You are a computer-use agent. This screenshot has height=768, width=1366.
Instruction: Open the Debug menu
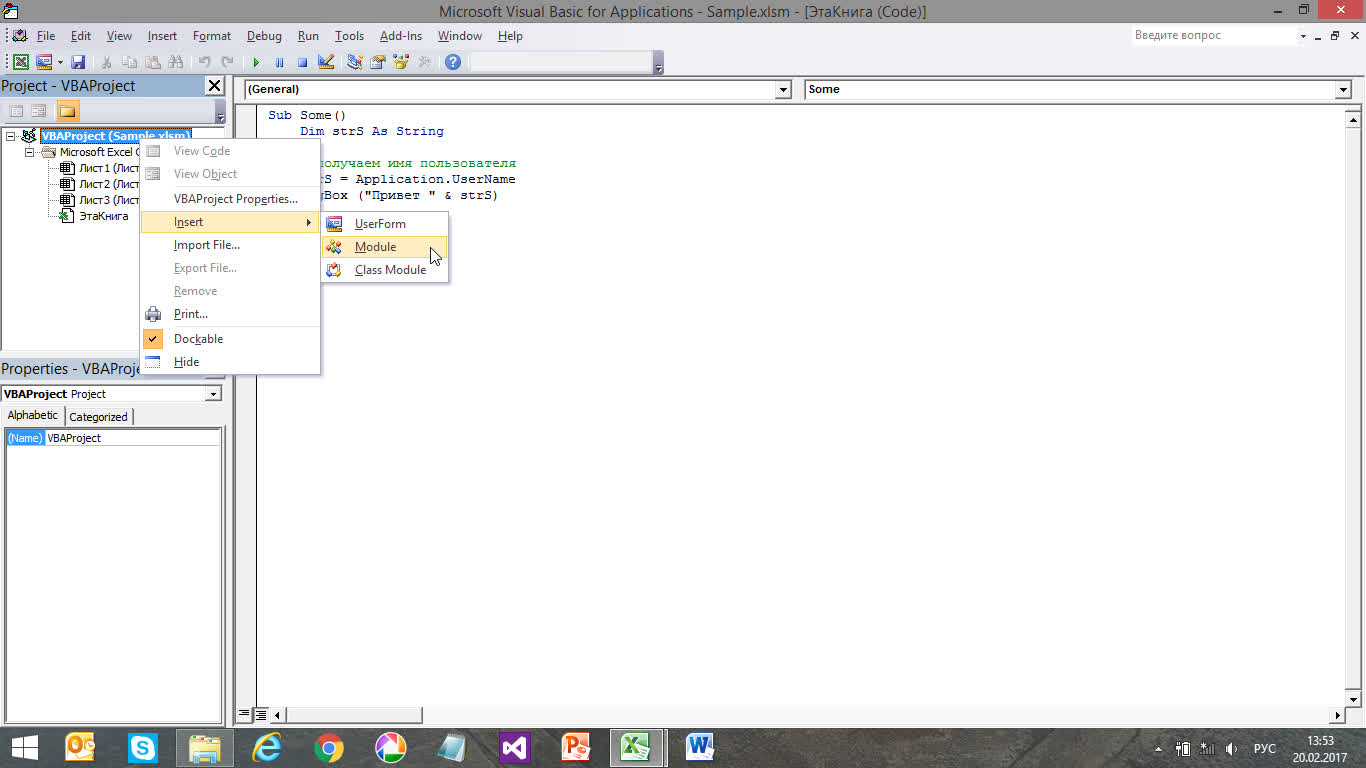pos(264,36)
